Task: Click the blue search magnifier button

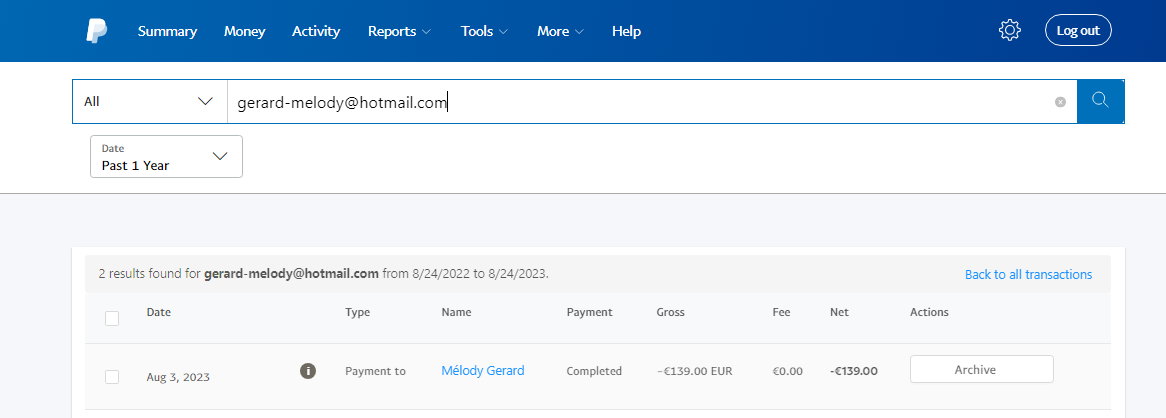Action: 1100,101
